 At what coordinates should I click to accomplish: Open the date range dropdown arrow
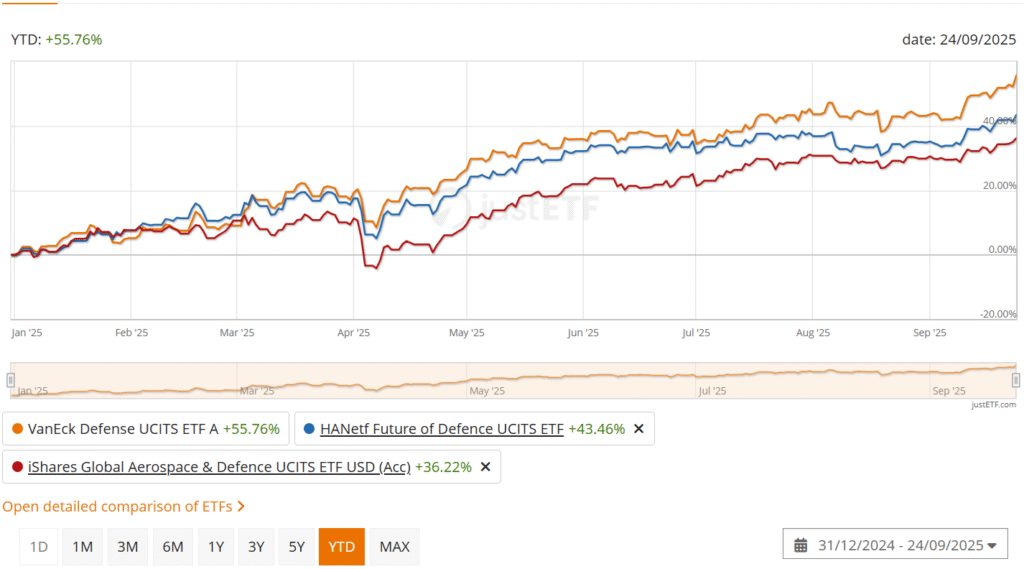pos(992,546)
